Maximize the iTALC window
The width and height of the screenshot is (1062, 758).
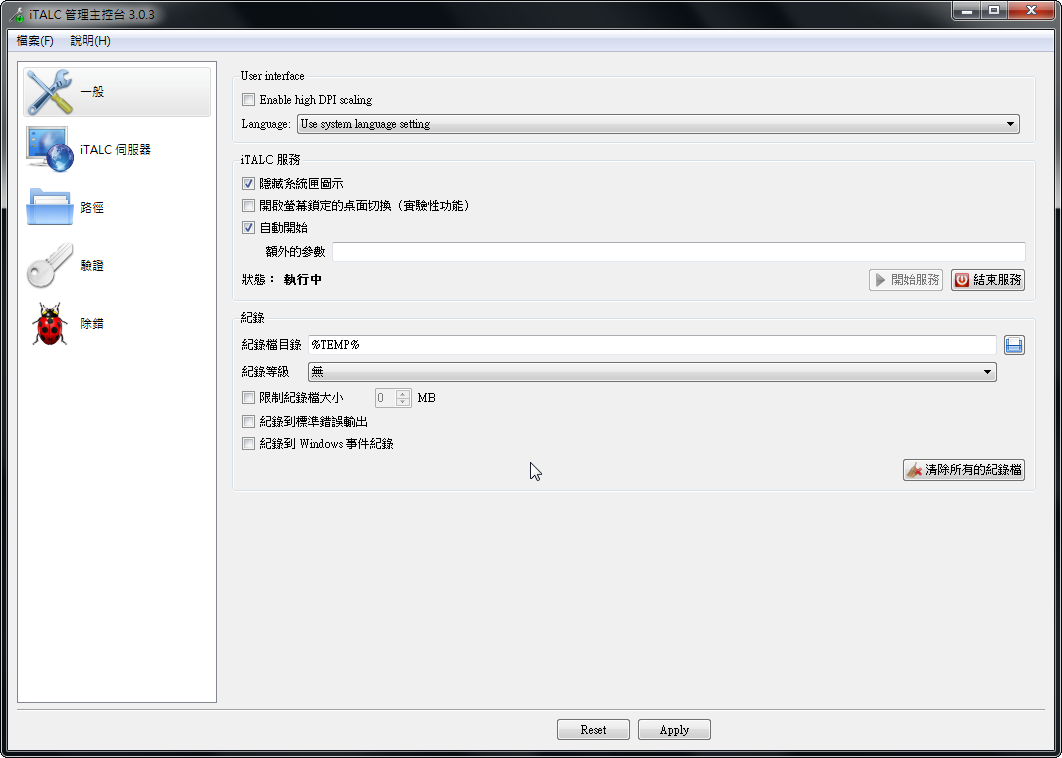994,10
